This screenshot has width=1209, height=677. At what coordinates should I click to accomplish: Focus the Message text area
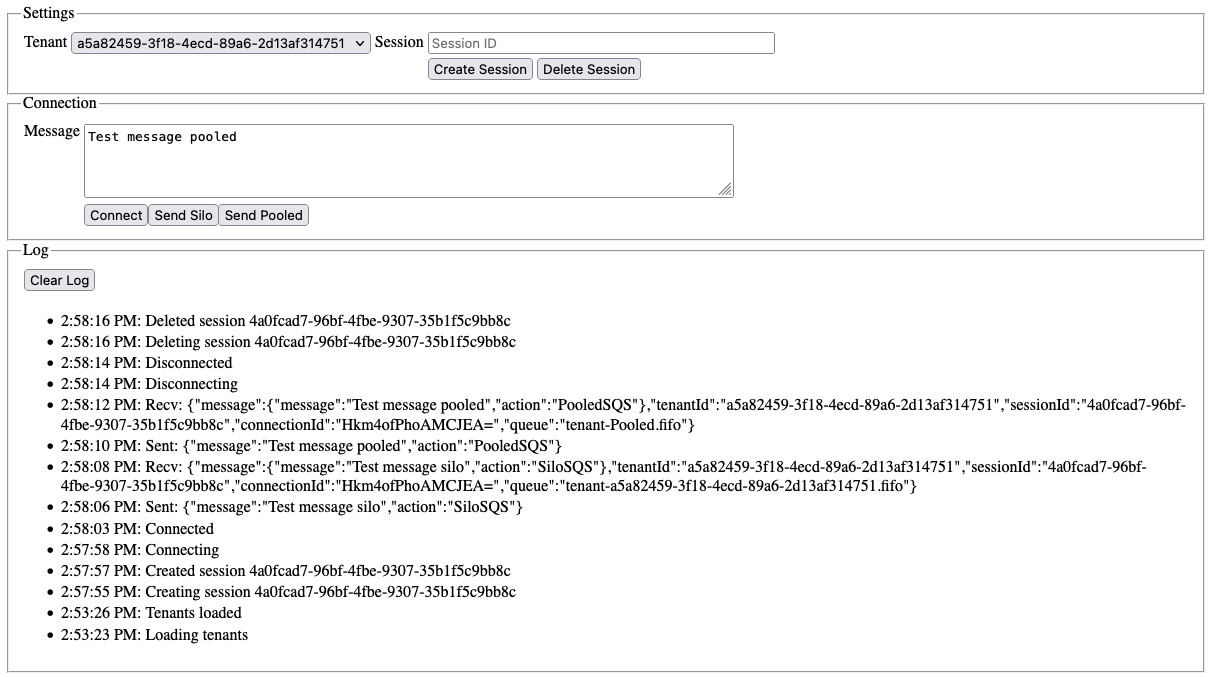click(409, 161)
